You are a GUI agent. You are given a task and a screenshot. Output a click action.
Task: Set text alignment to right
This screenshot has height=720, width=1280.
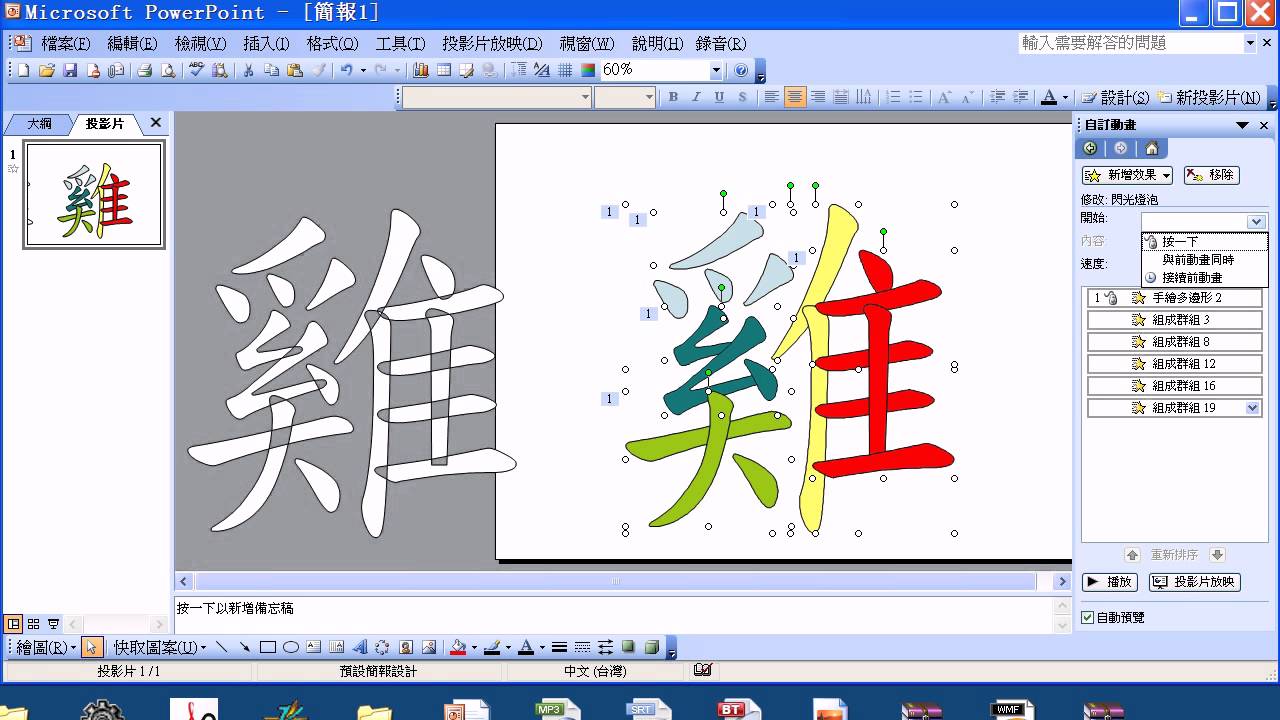coord(818,97)
